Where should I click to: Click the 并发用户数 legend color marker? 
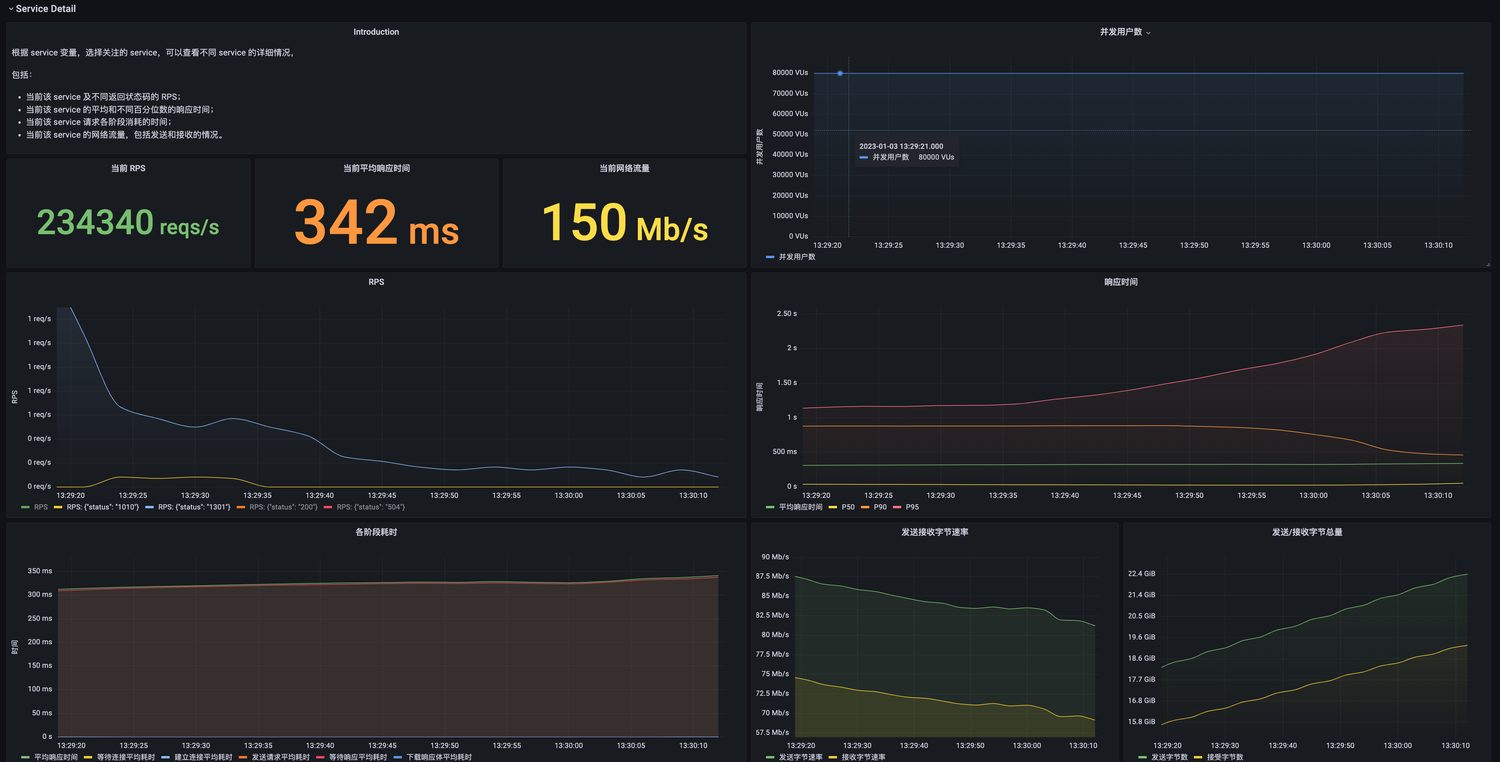pos(770,257)
